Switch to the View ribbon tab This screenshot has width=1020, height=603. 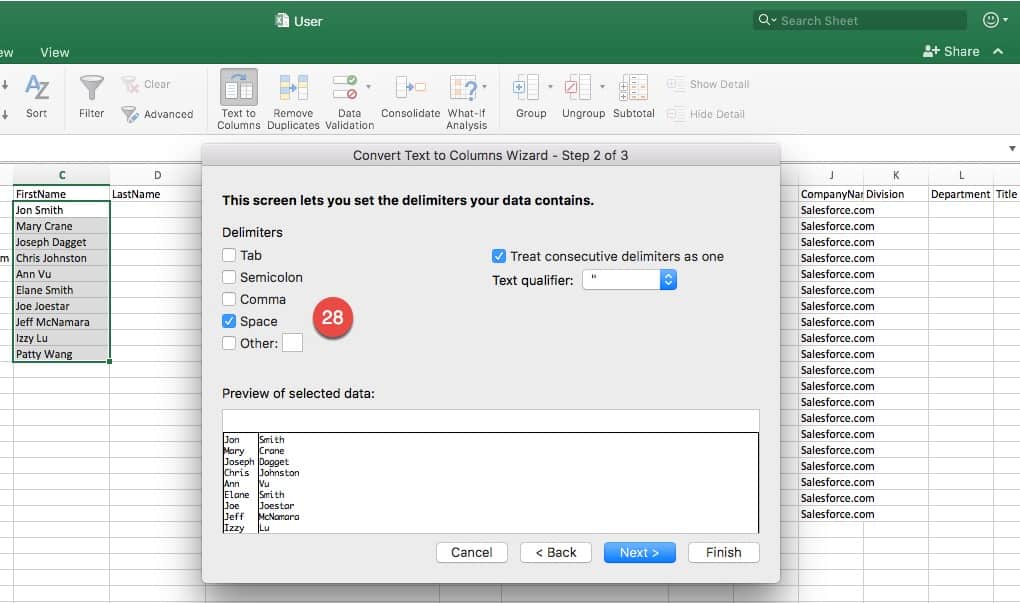click(55, 52)
